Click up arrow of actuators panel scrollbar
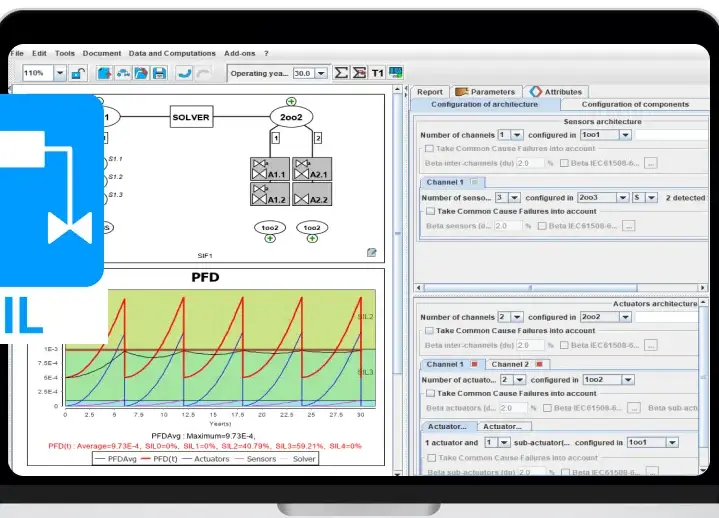The image size is (719, 518). (703, 303)
